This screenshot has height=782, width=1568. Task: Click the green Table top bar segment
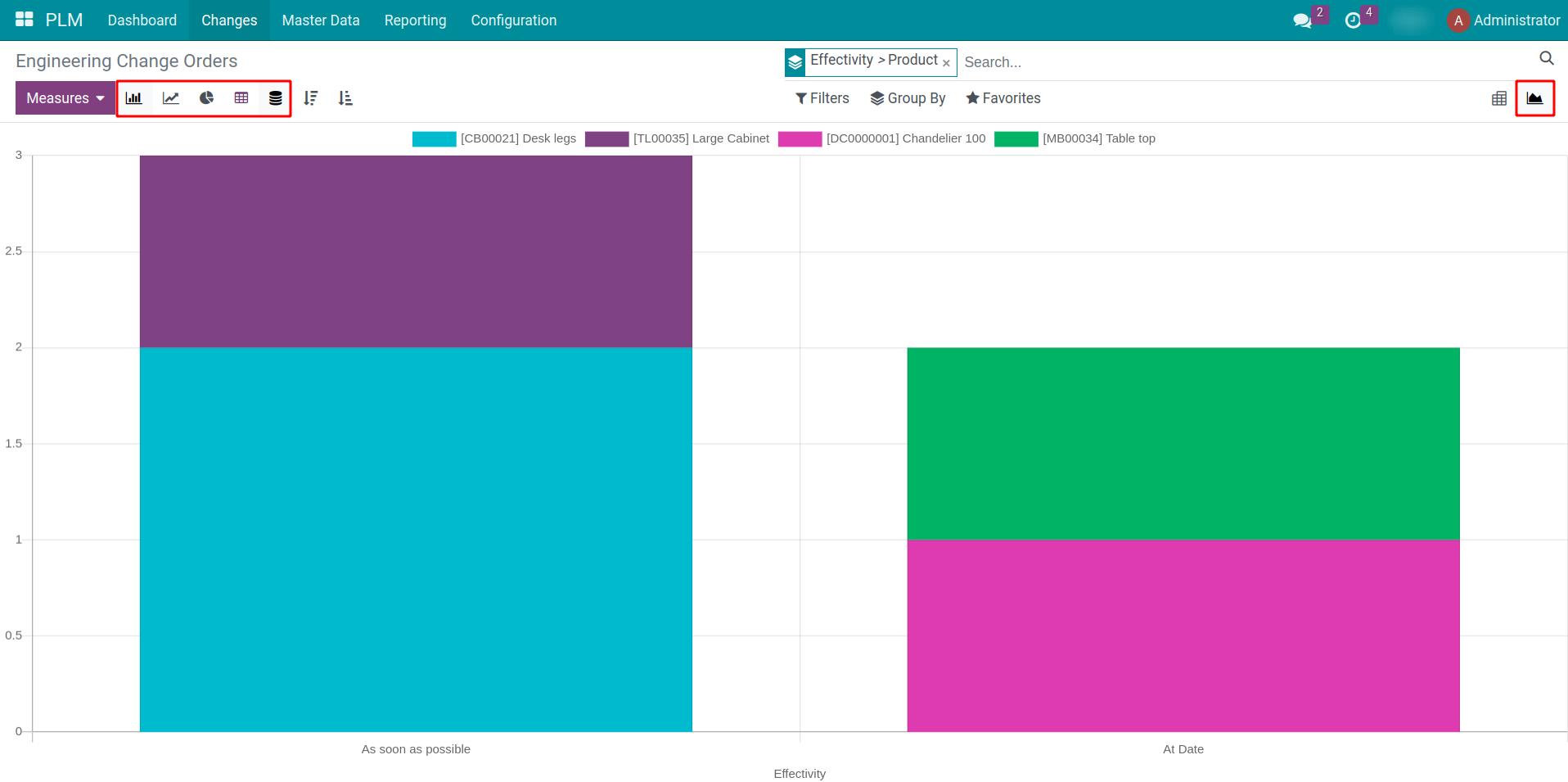pyautogui.click(x=1183, y=444)
